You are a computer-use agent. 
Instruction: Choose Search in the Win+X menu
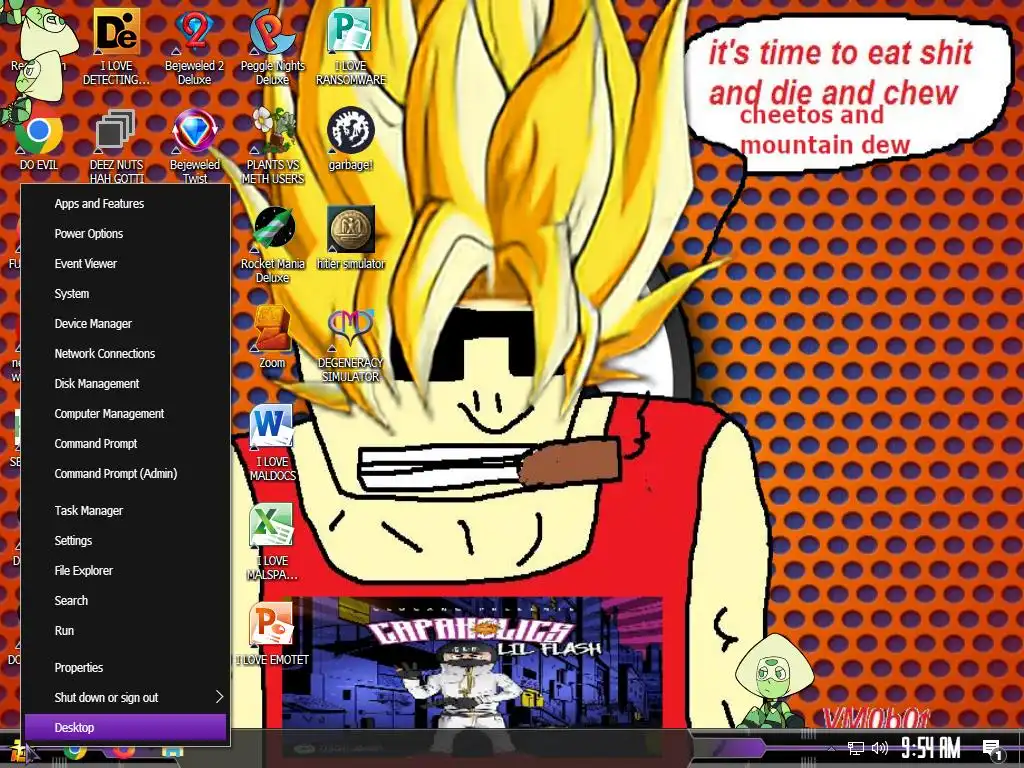point(125,601)
